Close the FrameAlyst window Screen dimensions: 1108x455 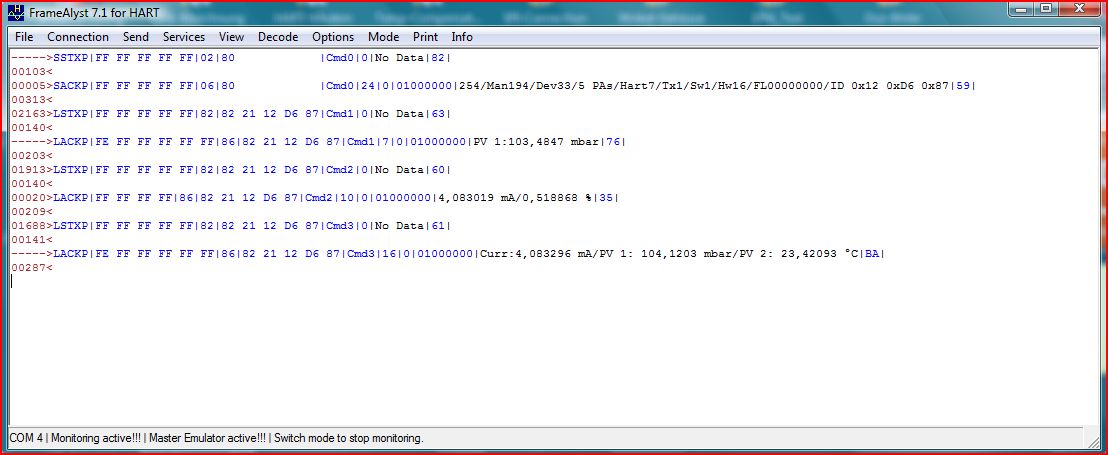[x=1080, y=9]
